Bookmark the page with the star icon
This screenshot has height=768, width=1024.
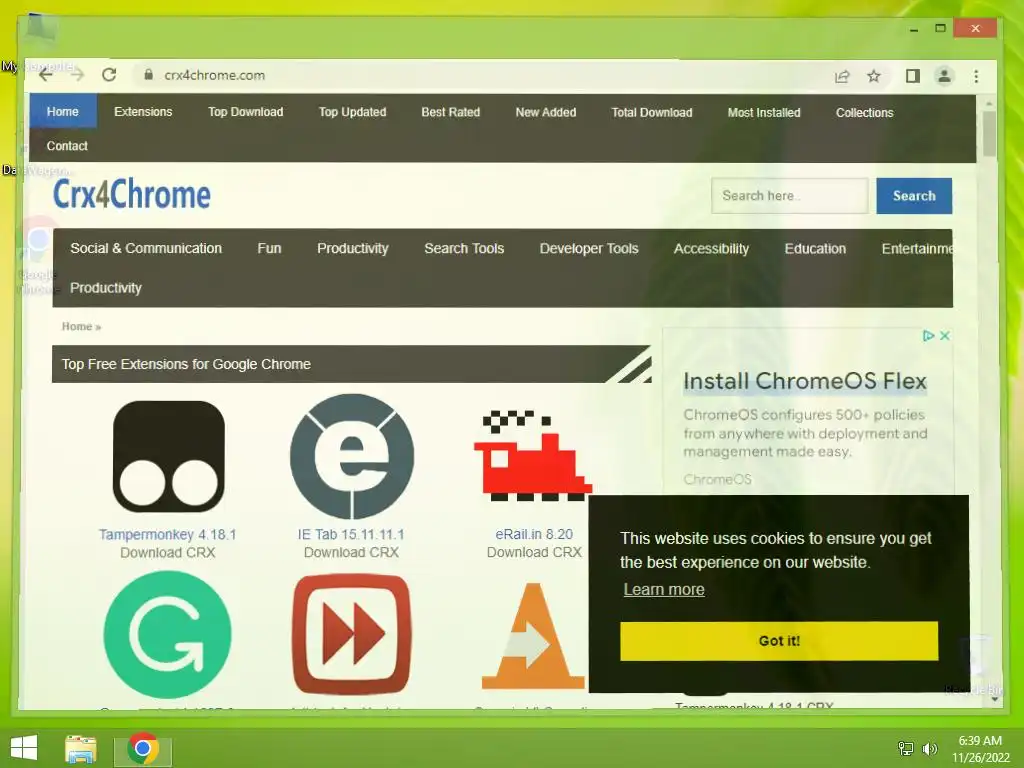(x=874, y=76)
